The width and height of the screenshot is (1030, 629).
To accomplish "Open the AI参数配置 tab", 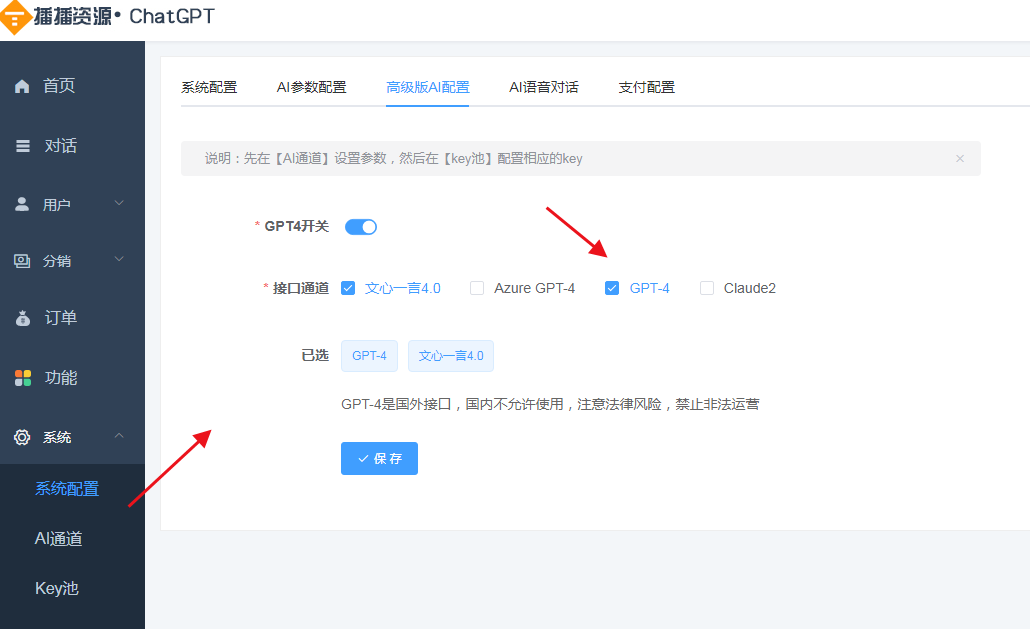I will click(311, 87).
